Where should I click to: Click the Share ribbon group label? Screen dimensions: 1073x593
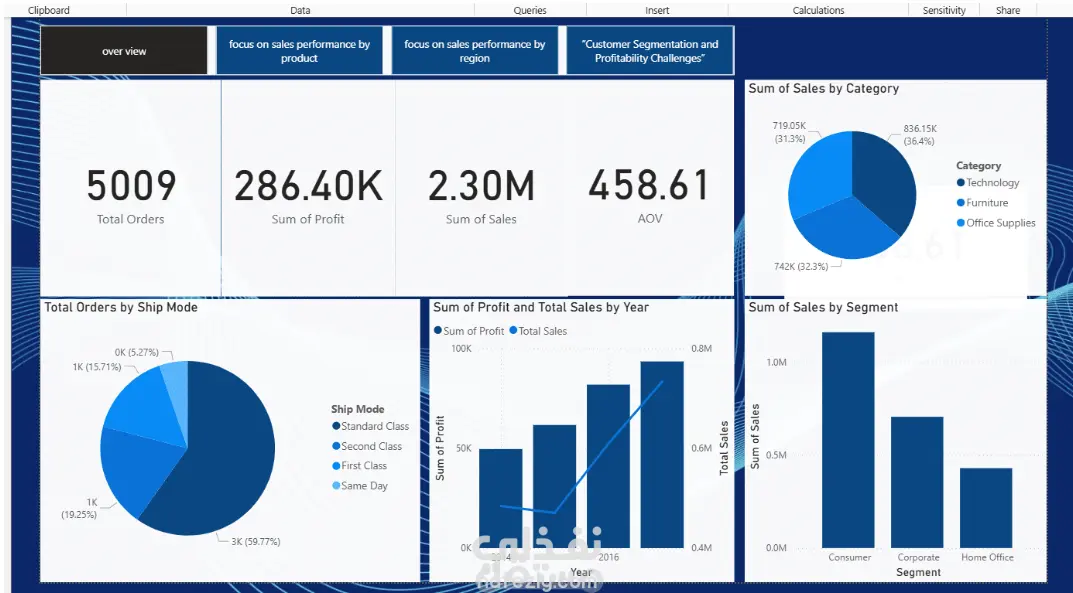click(1008, 10)
